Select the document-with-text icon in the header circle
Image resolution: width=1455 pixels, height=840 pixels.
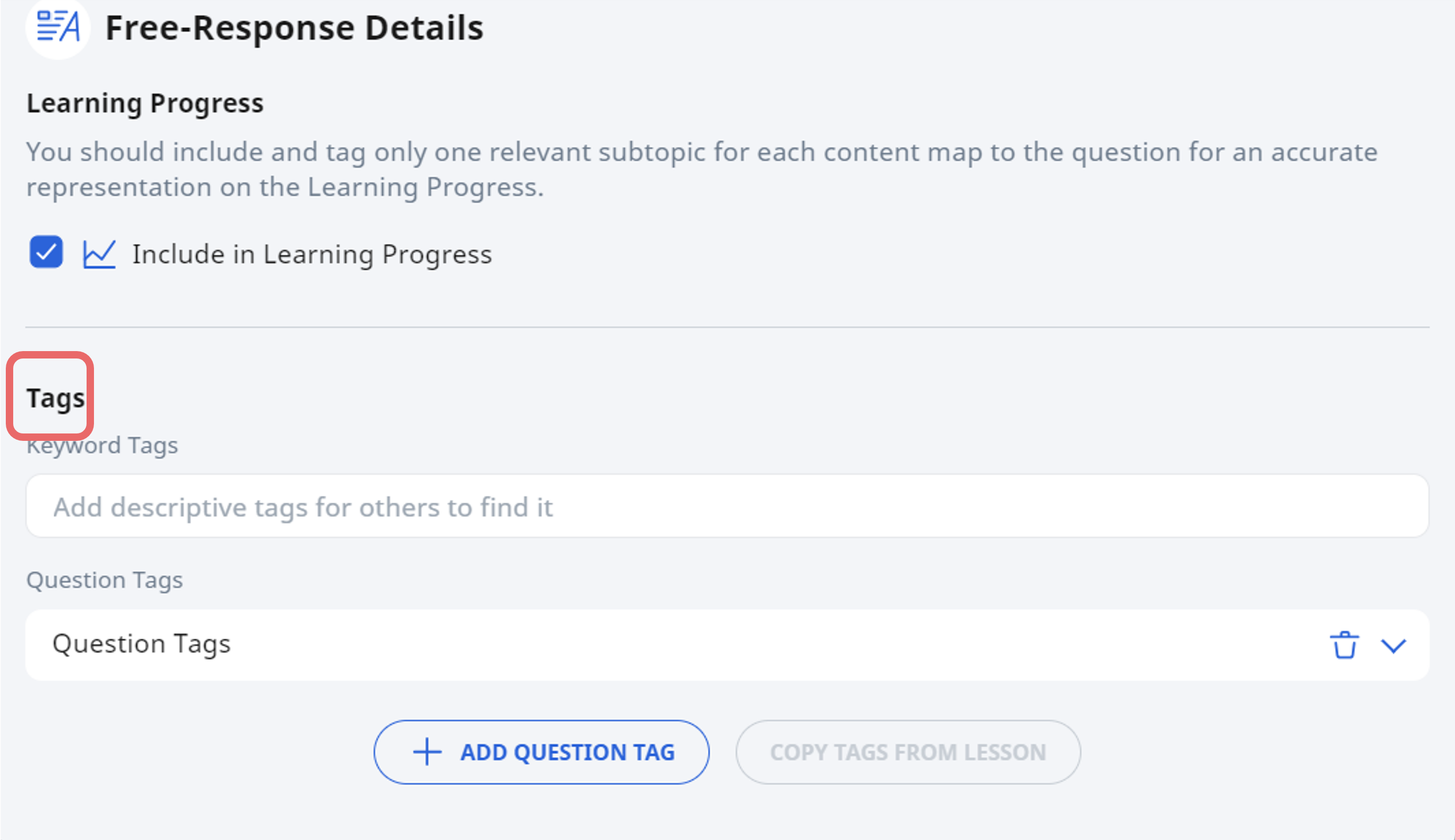(x=57, y=27)
